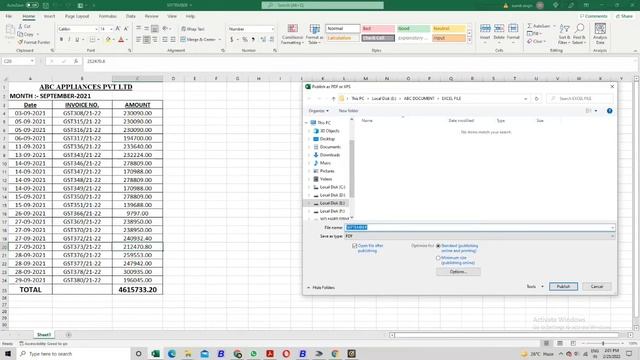Open the File tab

coord(9,16)
